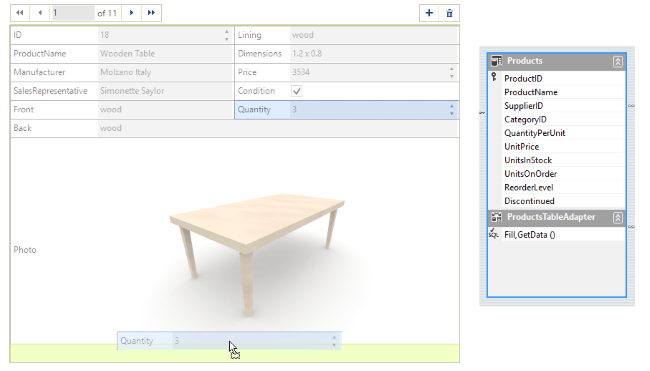Click the SalesRepresentative field Simonette Saylor
Viewport: 650px width, 371px height.
(165, 91)
